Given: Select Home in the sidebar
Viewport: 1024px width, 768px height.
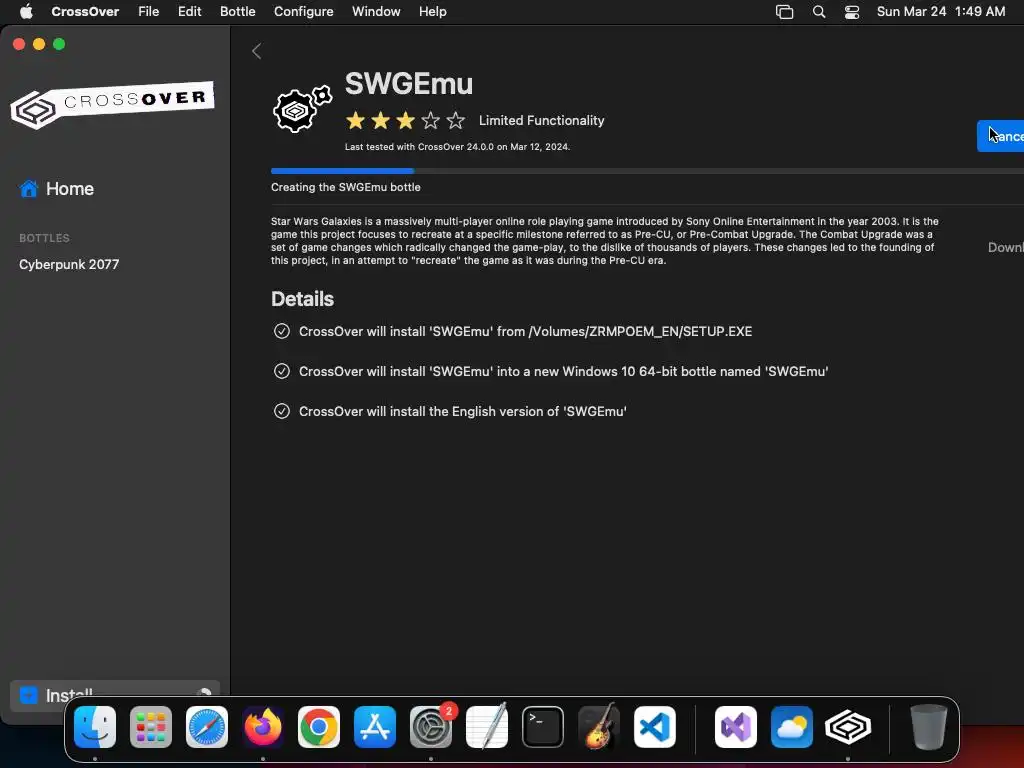Looking at the screenshot, I should [x=70, y=189].
